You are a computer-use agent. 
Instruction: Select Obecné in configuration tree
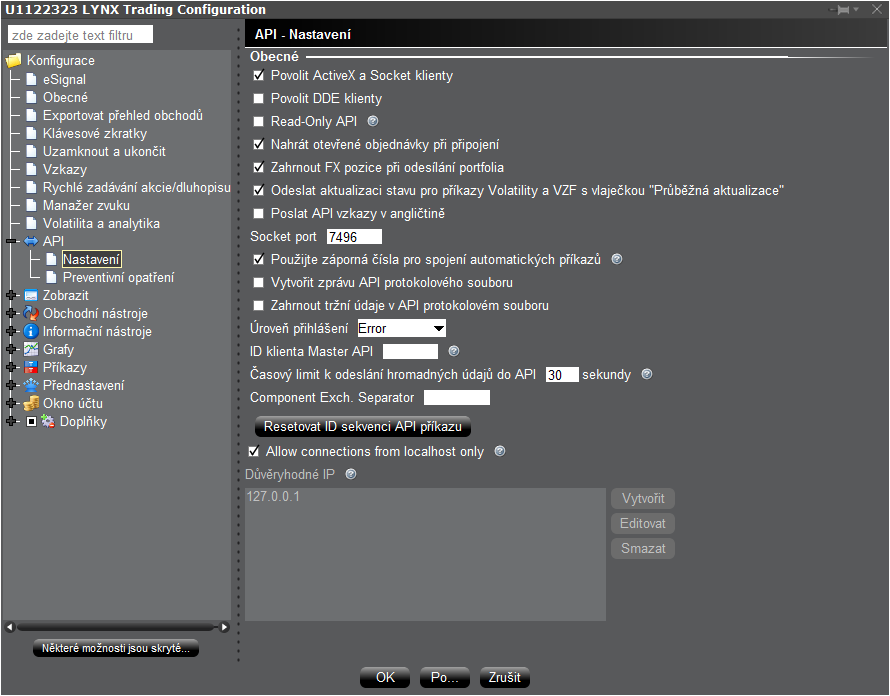point(65,98)
